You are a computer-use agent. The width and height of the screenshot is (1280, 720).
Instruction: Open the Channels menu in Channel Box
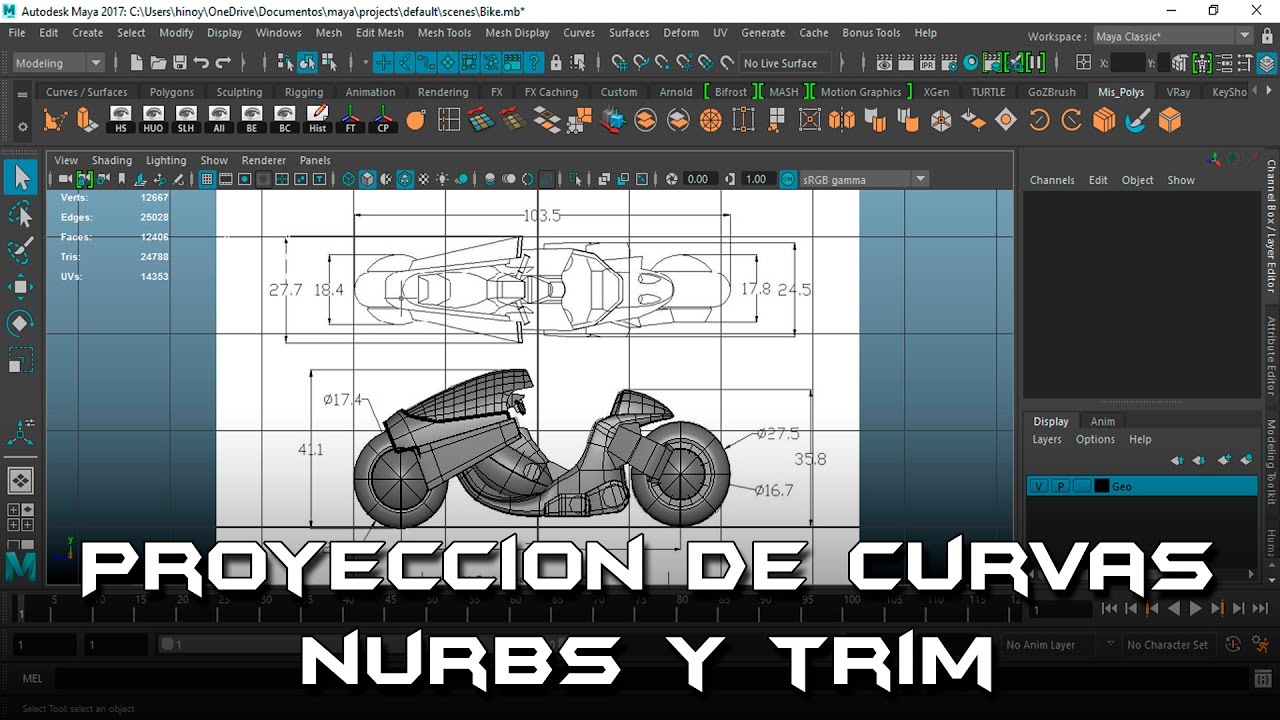(x=1052, y=180)
